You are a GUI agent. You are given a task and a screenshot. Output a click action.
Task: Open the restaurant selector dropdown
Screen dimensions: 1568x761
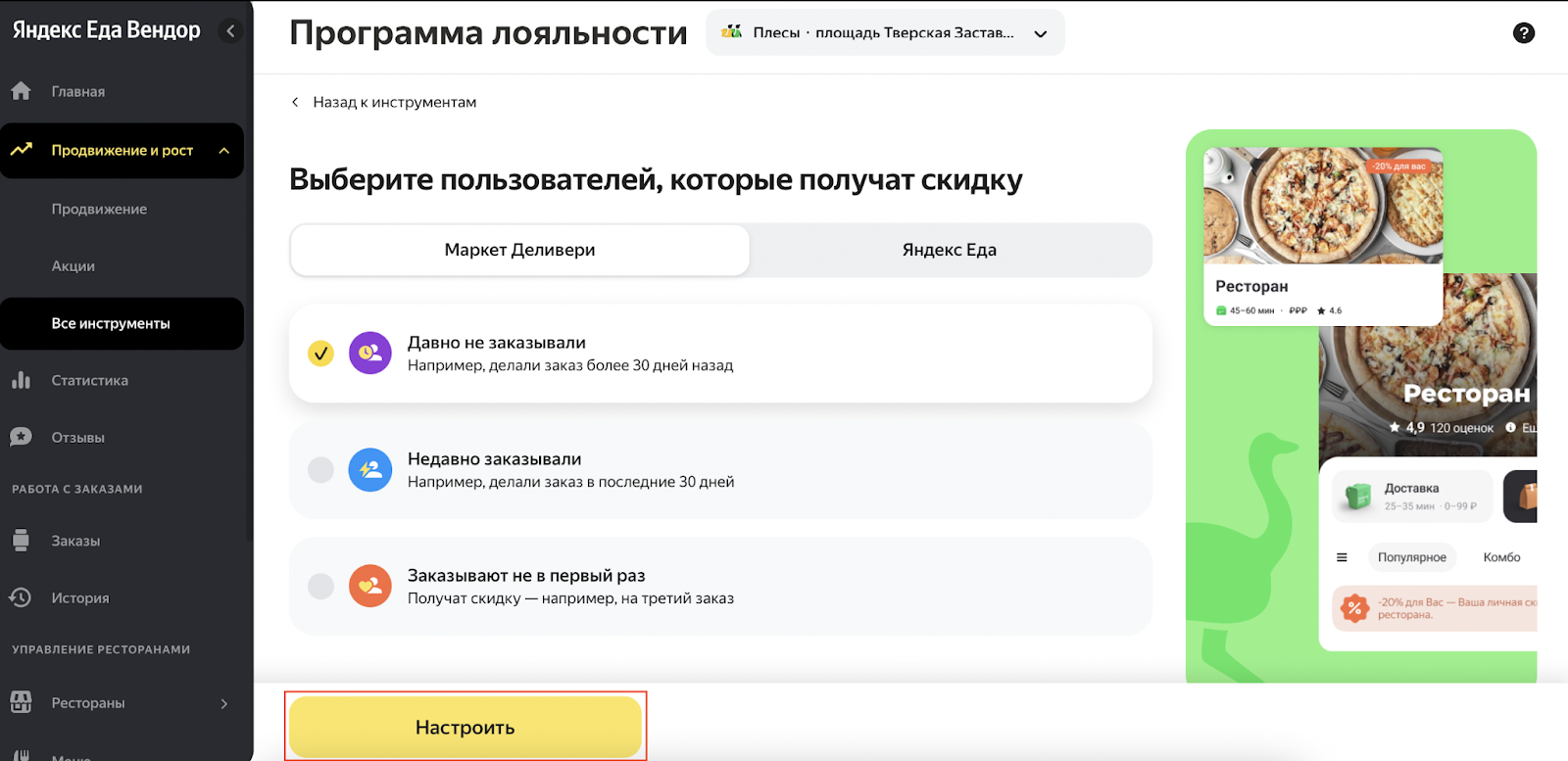click(885, 32)
